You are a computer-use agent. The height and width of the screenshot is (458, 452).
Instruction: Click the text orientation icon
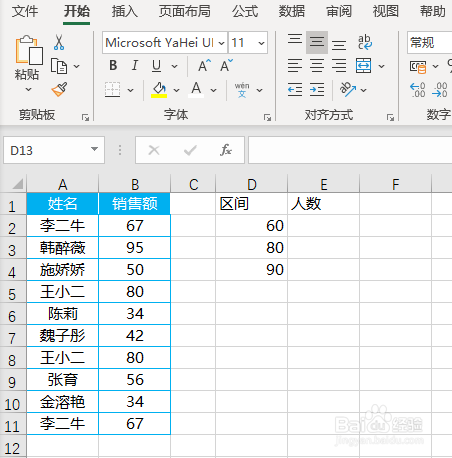pyautogui.click(x=348, y=89)
